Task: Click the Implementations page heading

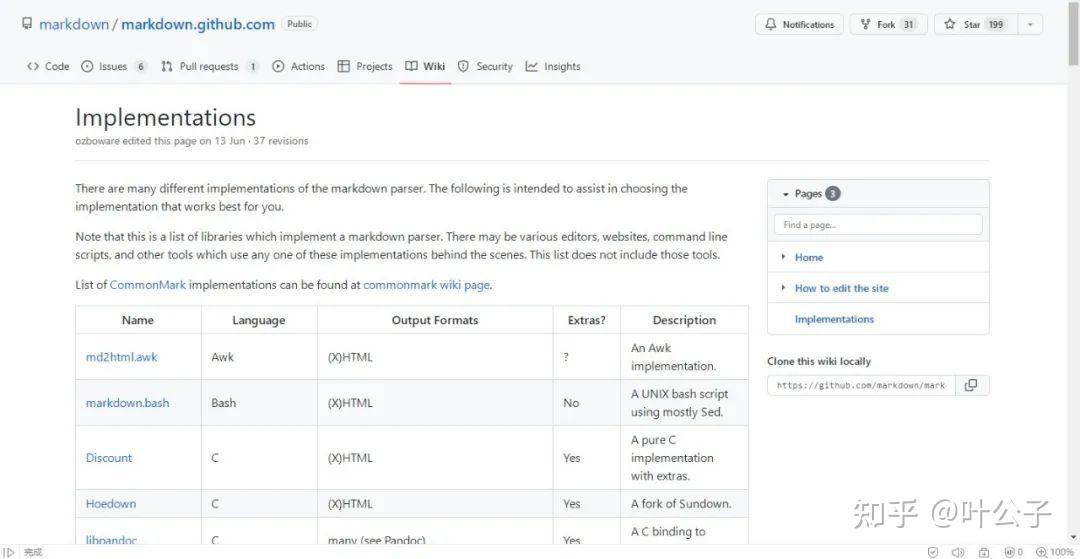Action: pyautogui.click(x=165, y=117)
